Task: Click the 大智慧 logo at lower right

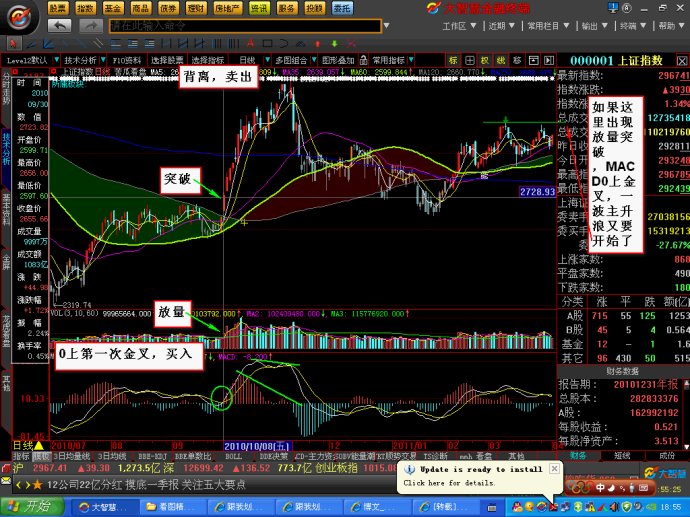Action: coord(665,473)
